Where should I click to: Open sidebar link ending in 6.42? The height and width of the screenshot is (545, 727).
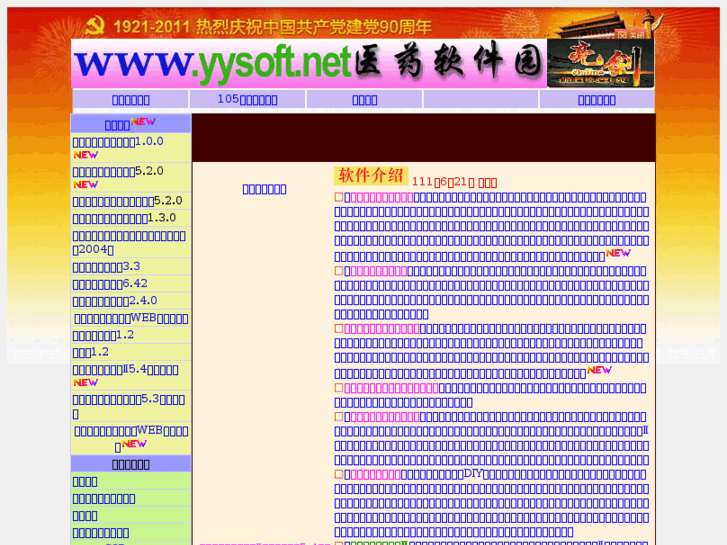point(110,284)
